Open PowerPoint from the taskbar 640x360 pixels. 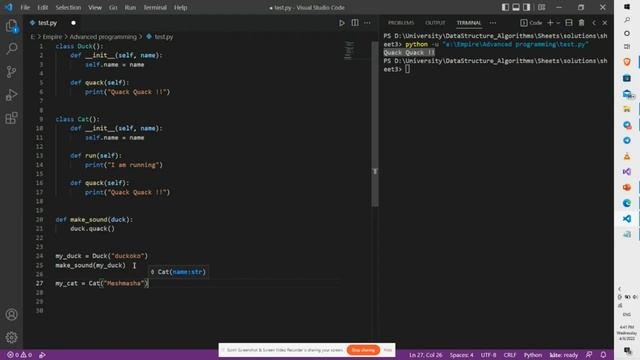[627, 187]
